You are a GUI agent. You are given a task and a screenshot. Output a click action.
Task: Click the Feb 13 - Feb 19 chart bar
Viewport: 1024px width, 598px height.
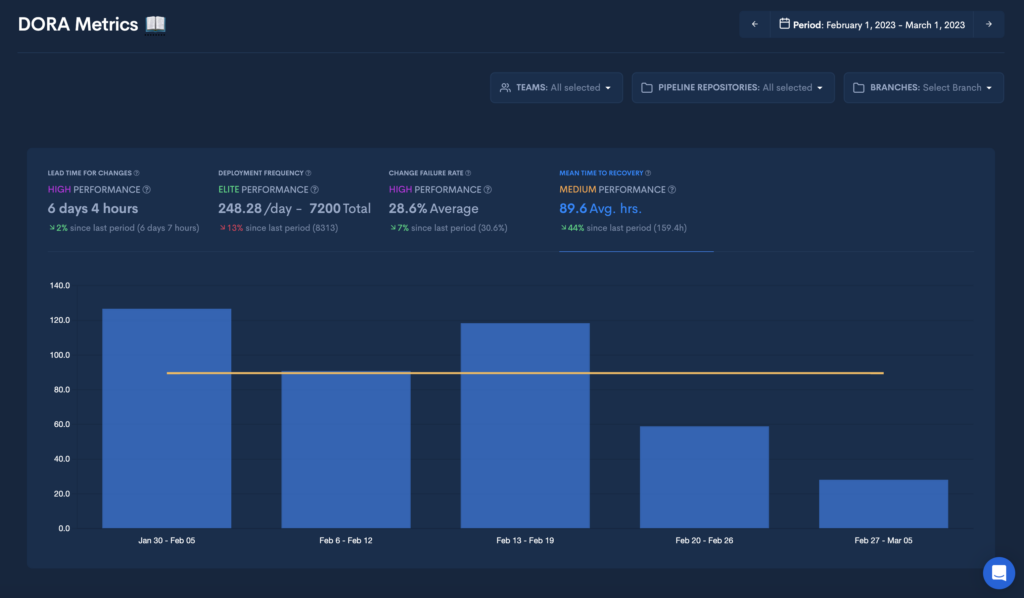pyautogui.click(x=525, y=426)
